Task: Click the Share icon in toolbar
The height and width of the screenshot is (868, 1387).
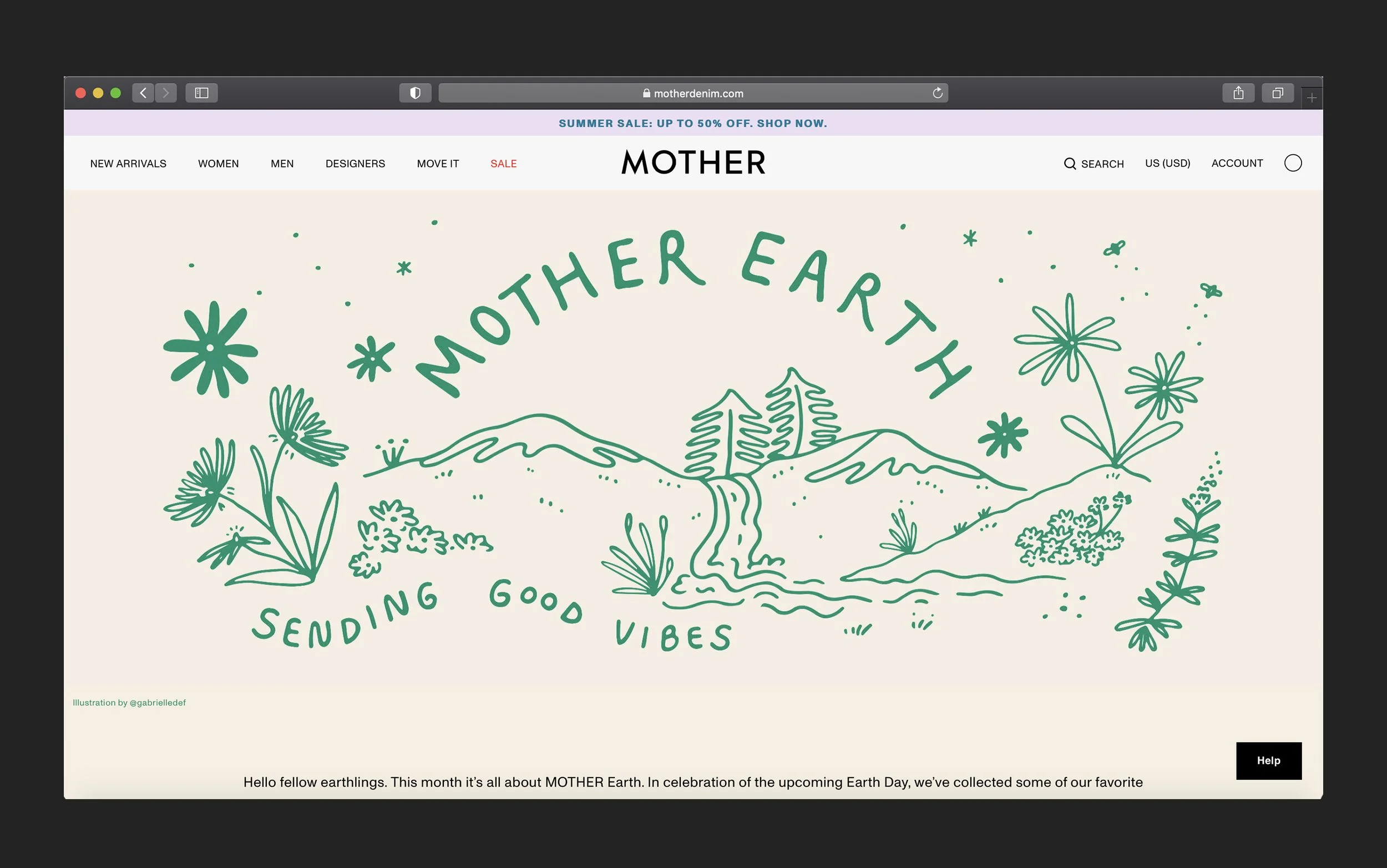Action: [x=1238, y=93]
